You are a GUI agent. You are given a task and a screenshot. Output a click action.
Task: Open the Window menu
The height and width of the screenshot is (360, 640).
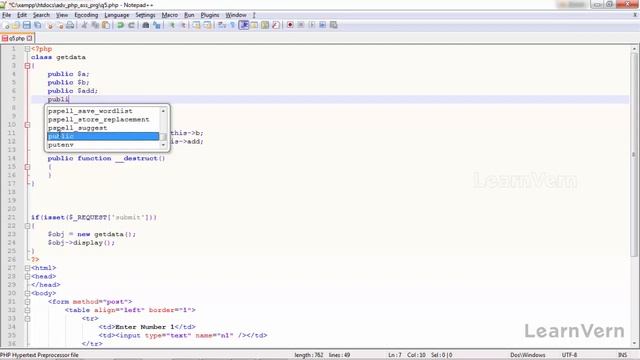pyautogui.click(x=236, y=15)
